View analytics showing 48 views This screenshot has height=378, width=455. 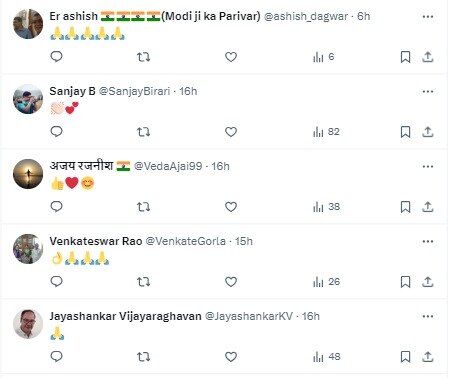pyautogui.click(x=327, y=357)
